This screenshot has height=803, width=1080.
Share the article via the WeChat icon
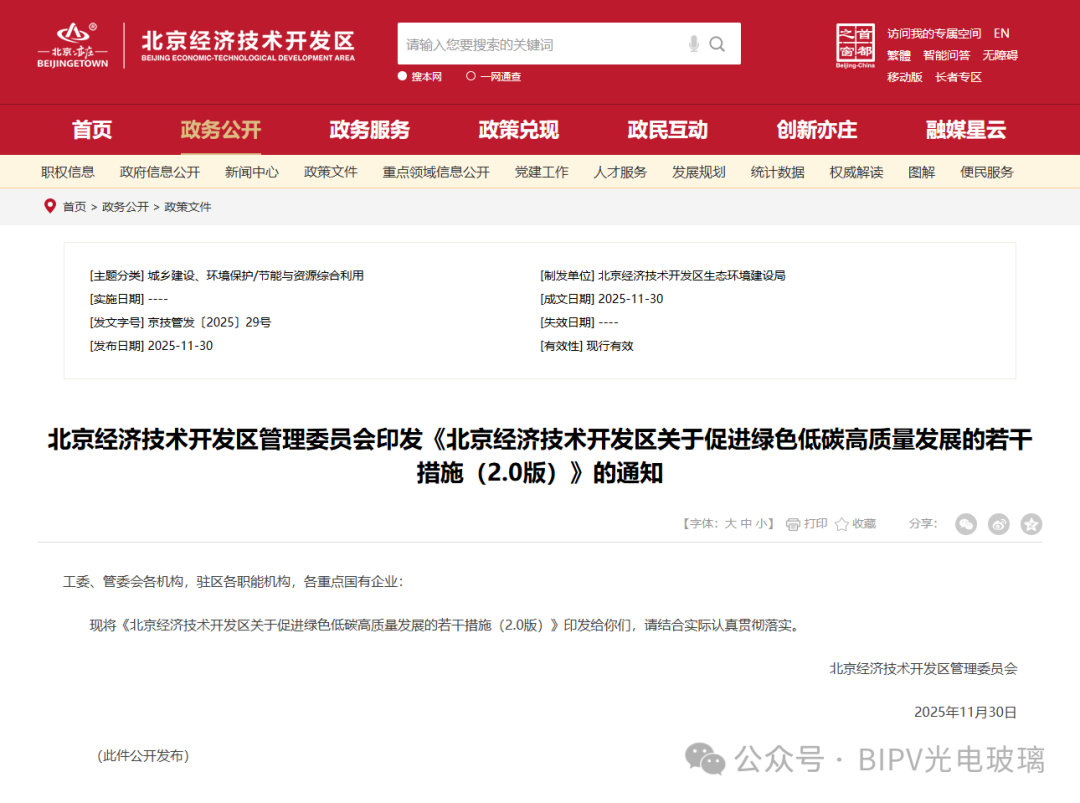(966, 523)
